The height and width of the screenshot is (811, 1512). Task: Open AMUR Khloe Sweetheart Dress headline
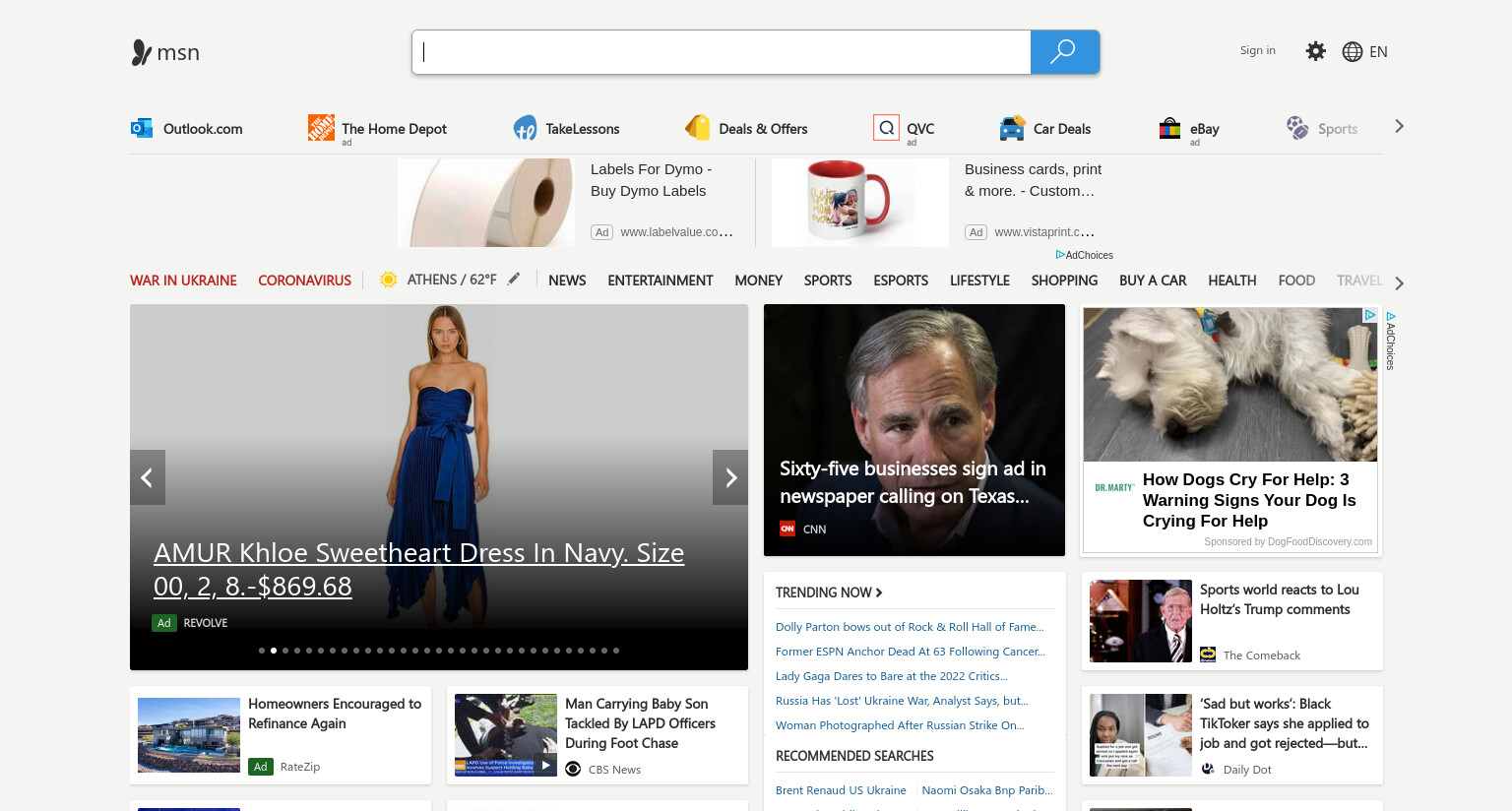(418, 569)
